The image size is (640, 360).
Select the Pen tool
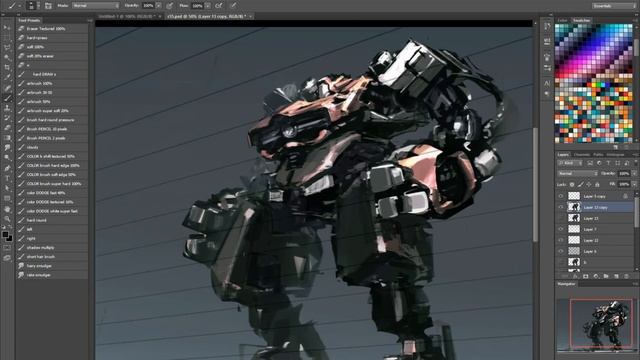point(7,168)
